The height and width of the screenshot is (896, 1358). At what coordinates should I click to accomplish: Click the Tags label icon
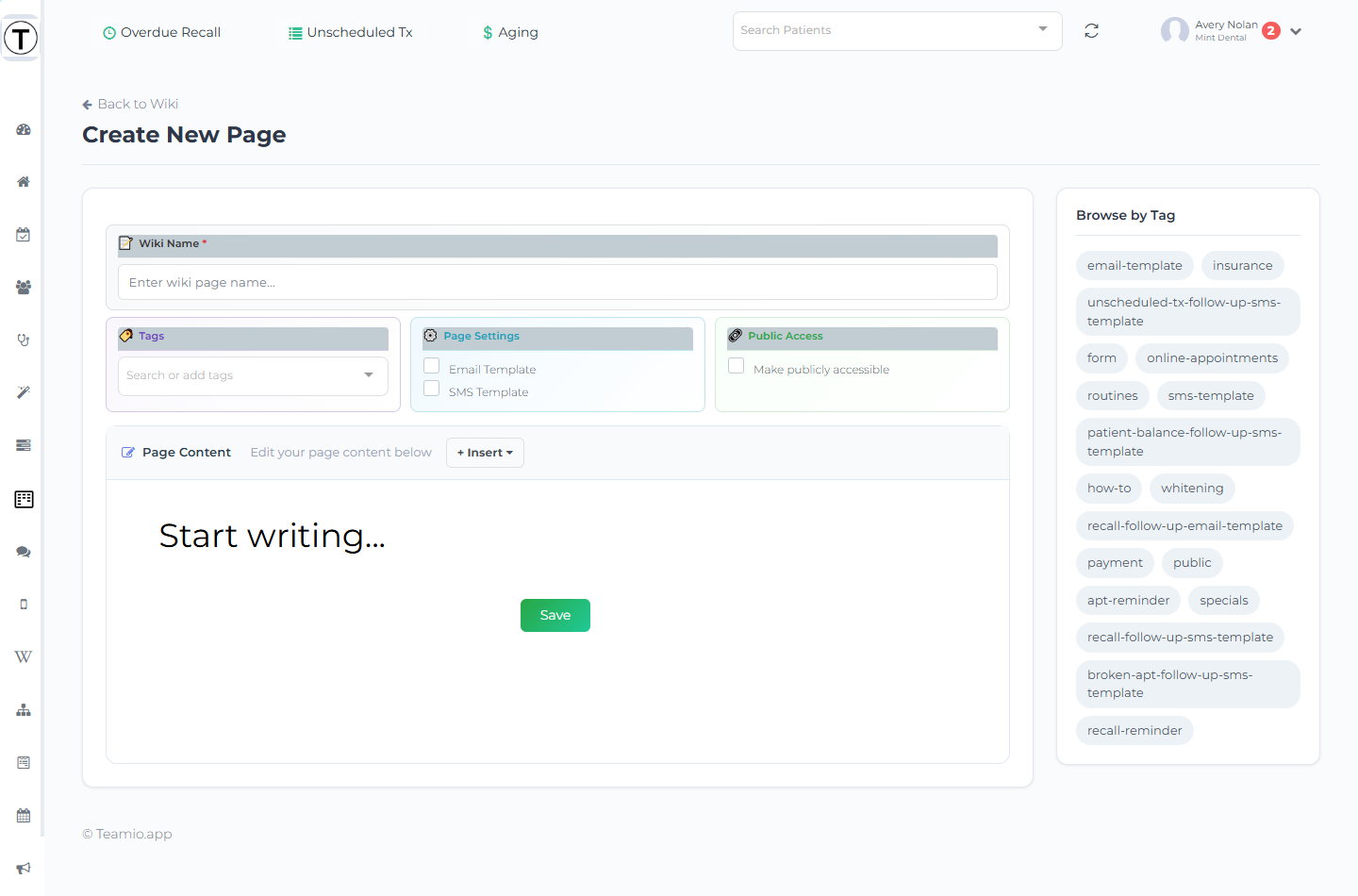[126, 336]
